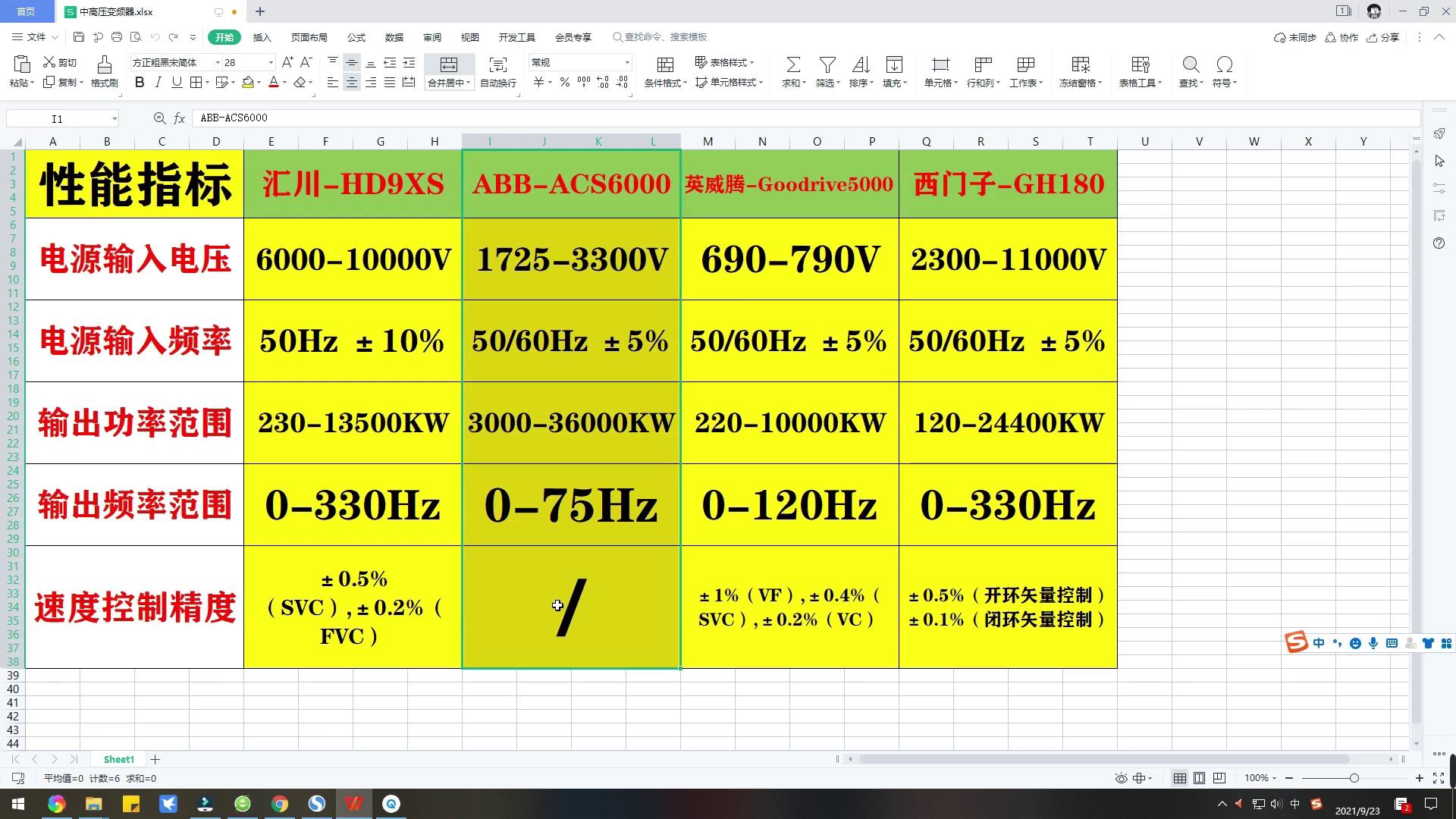The height and width of the screenshot is (819, 1456).
Task: Click the Find (查找) magnifier icon
Action: coord(1191,64)
